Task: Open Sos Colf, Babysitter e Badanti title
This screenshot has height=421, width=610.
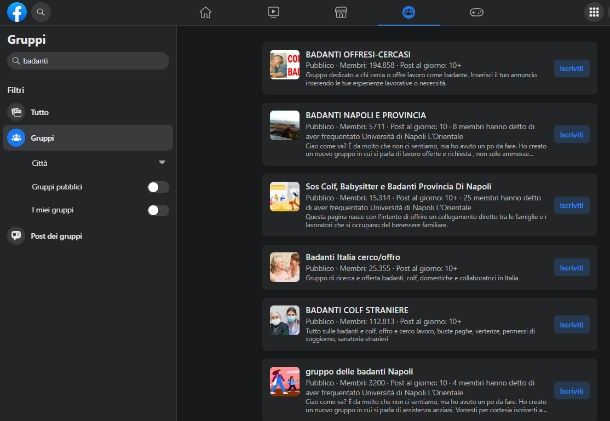Action: click(x=398, y=186)
